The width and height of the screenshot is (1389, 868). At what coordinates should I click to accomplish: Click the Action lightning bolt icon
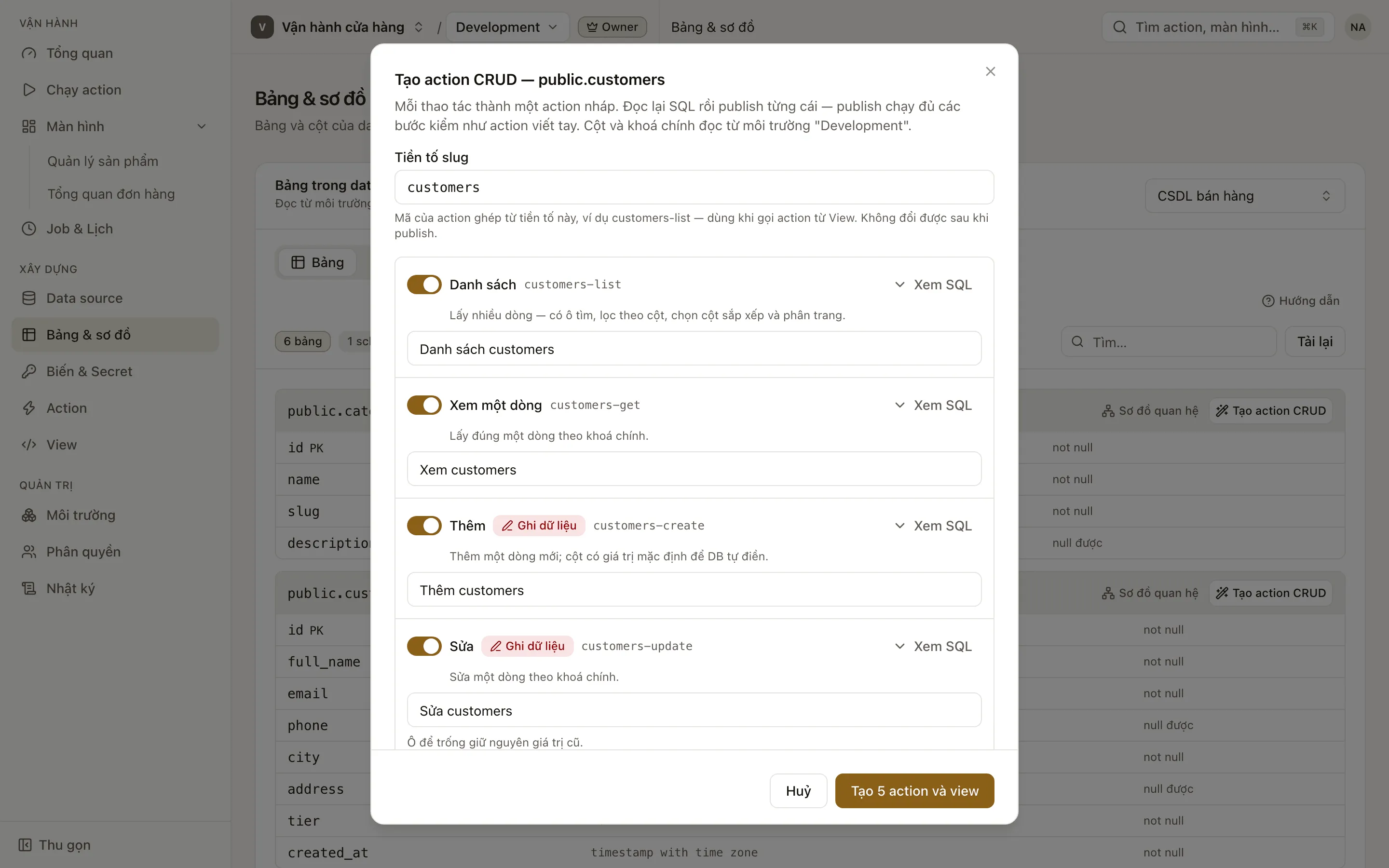pos(29,408)
